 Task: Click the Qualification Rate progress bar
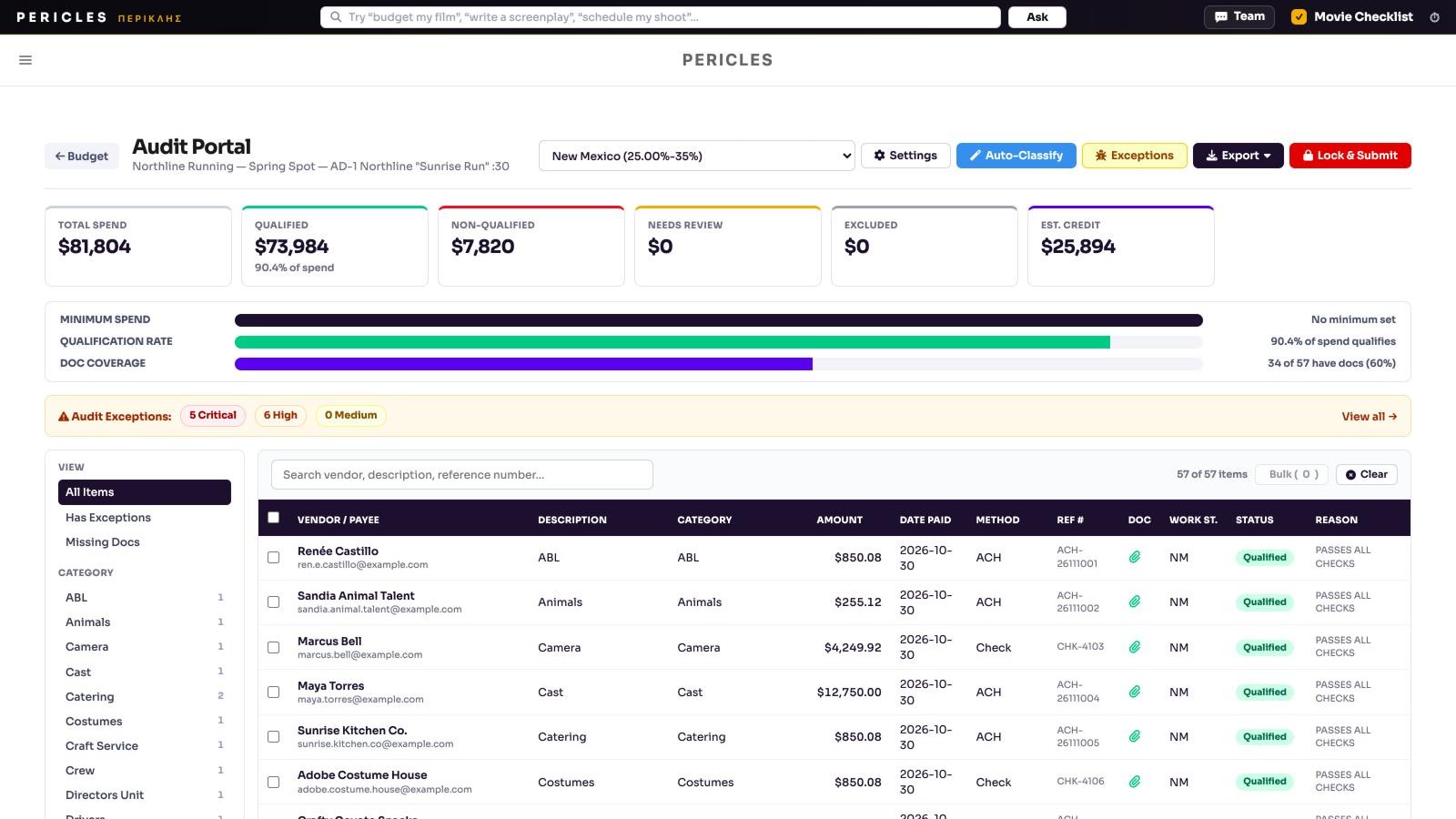719,342
